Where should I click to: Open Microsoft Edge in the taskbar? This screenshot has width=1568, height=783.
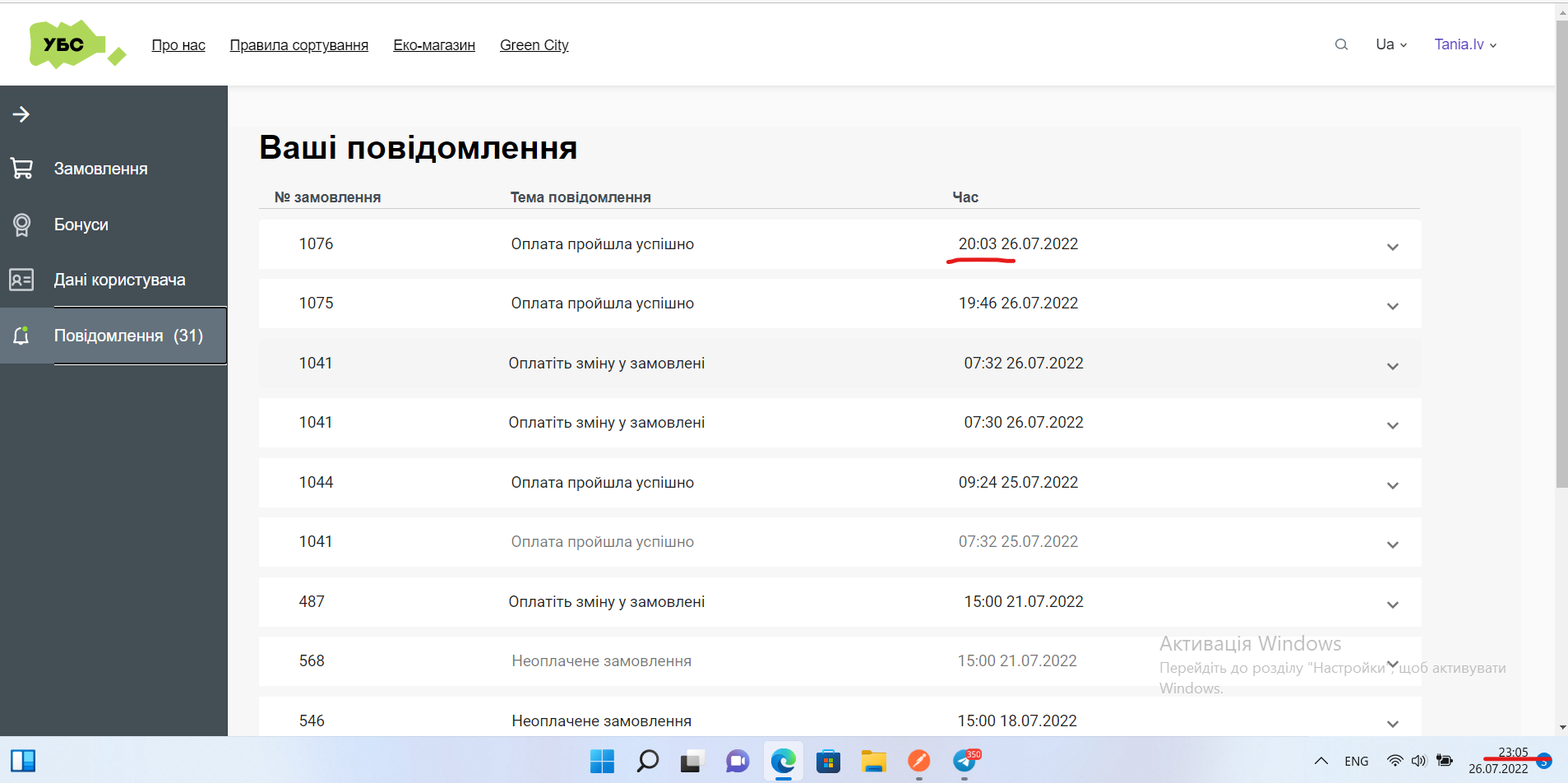pos(783,761)
